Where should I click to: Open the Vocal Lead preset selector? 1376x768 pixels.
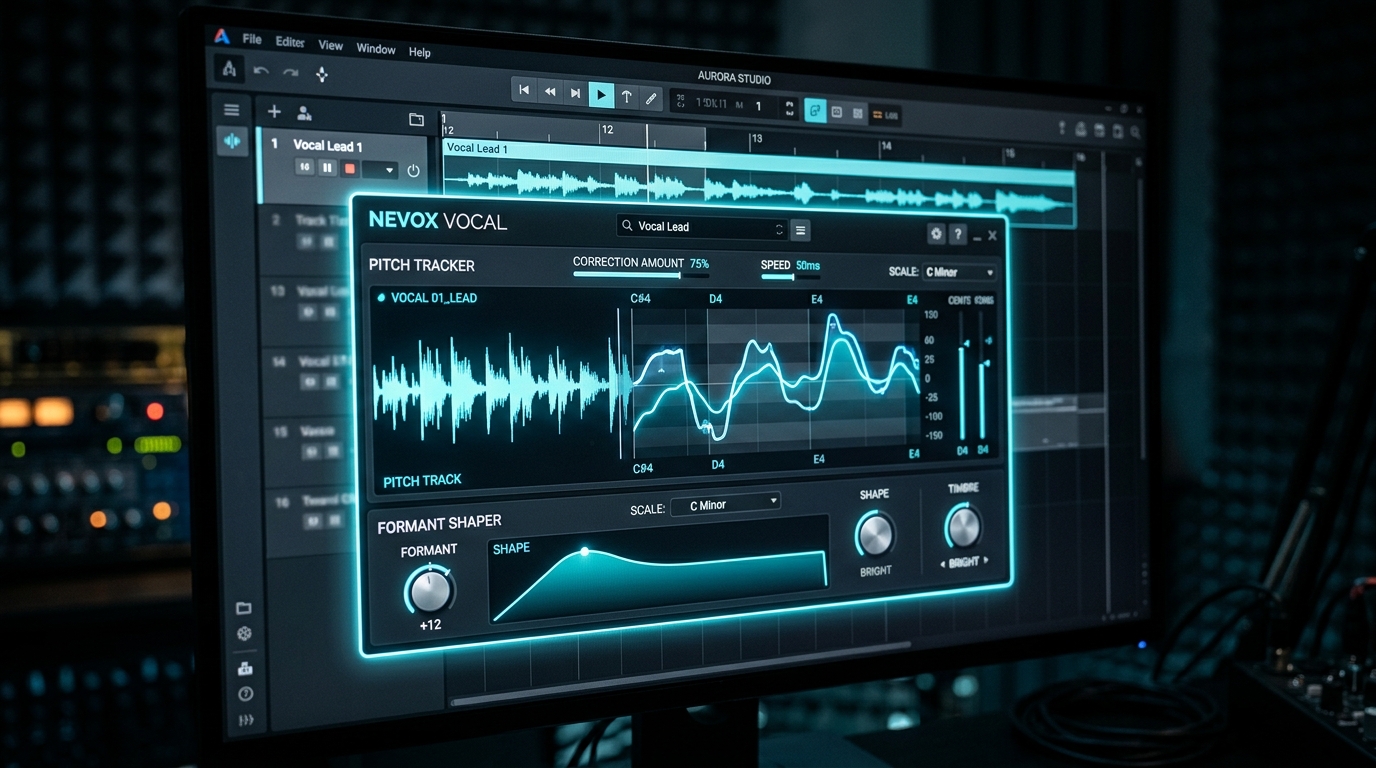tap(702, 228)
